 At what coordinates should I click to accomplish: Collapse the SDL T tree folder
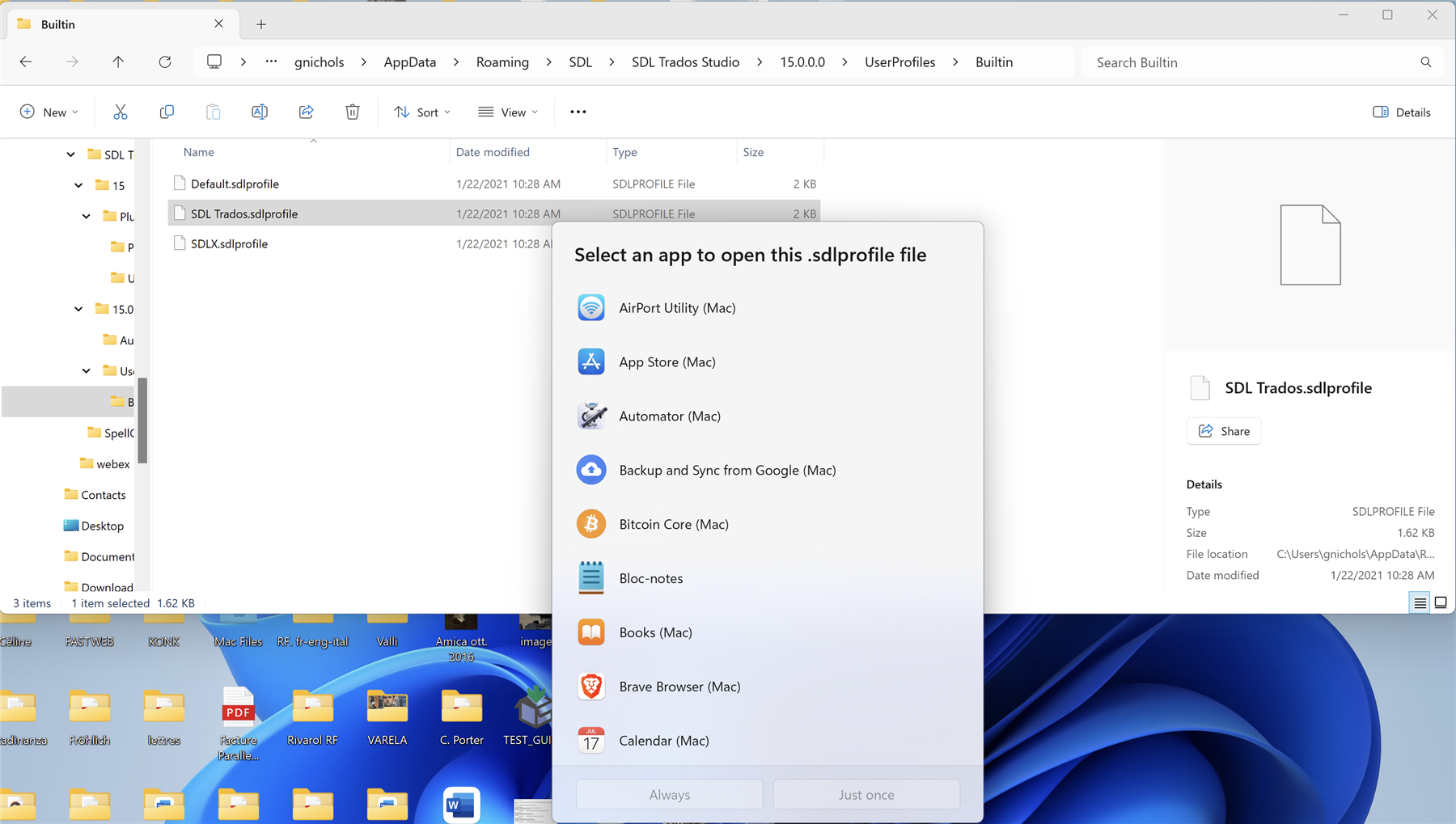coord(70,154)
